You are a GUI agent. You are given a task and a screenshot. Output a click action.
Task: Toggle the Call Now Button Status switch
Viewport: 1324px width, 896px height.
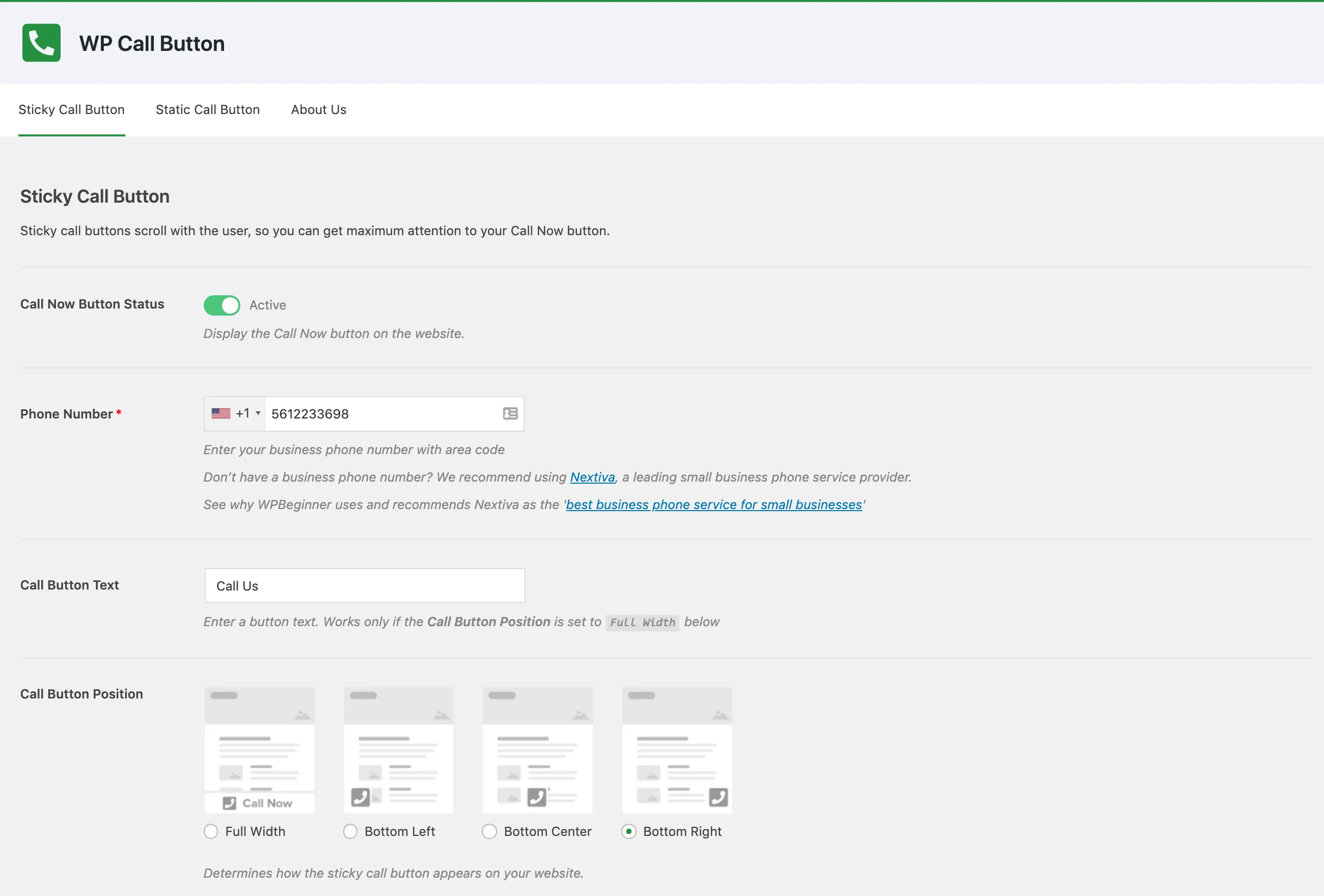[222, 305]
